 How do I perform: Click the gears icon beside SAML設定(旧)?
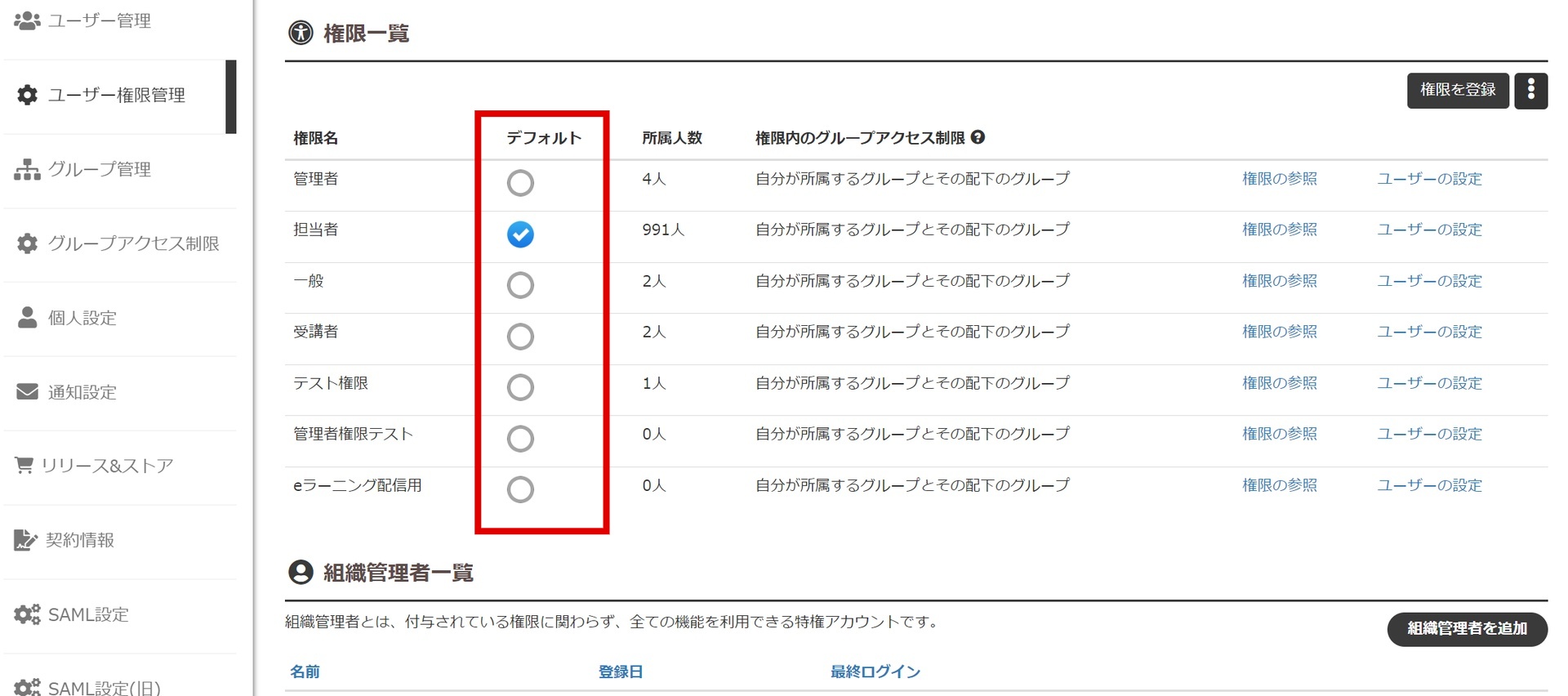pos(27,687)
